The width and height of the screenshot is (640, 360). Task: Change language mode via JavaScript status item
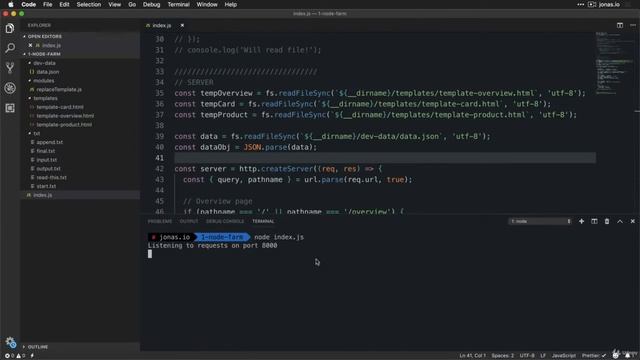click(564, 356)
